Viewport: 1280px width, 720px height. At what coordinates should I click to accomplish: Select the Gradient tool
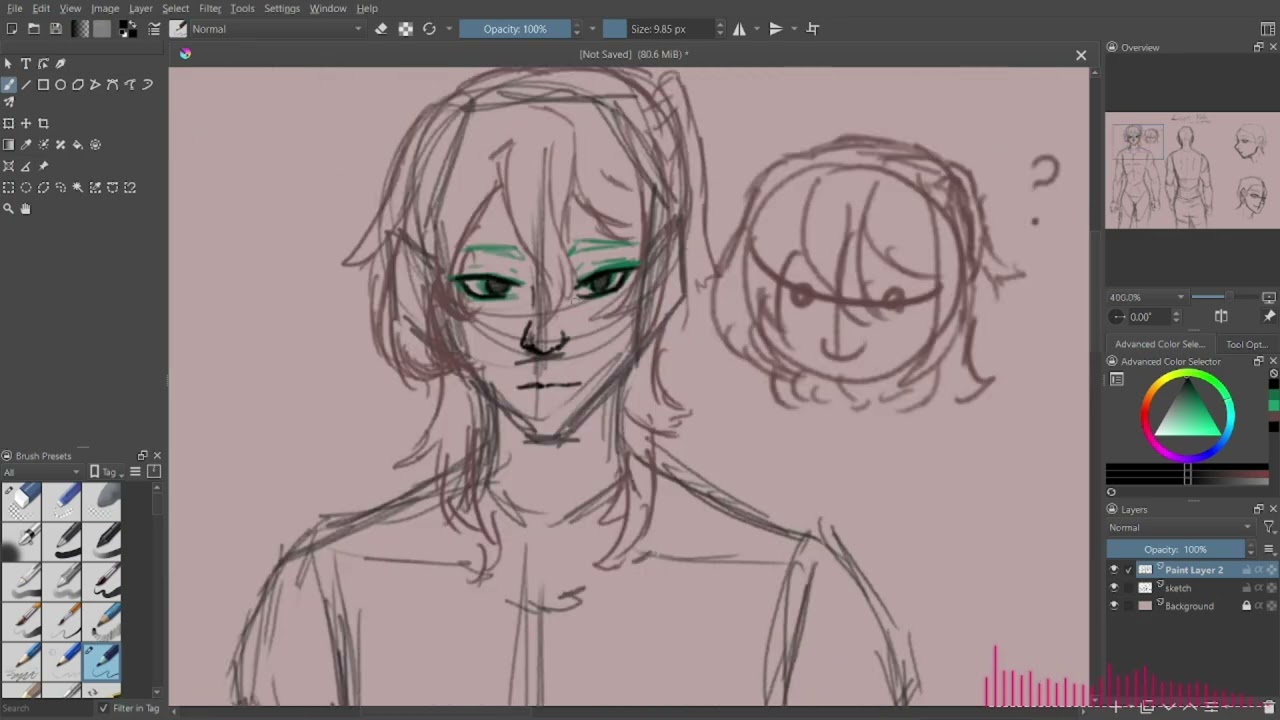9,145
